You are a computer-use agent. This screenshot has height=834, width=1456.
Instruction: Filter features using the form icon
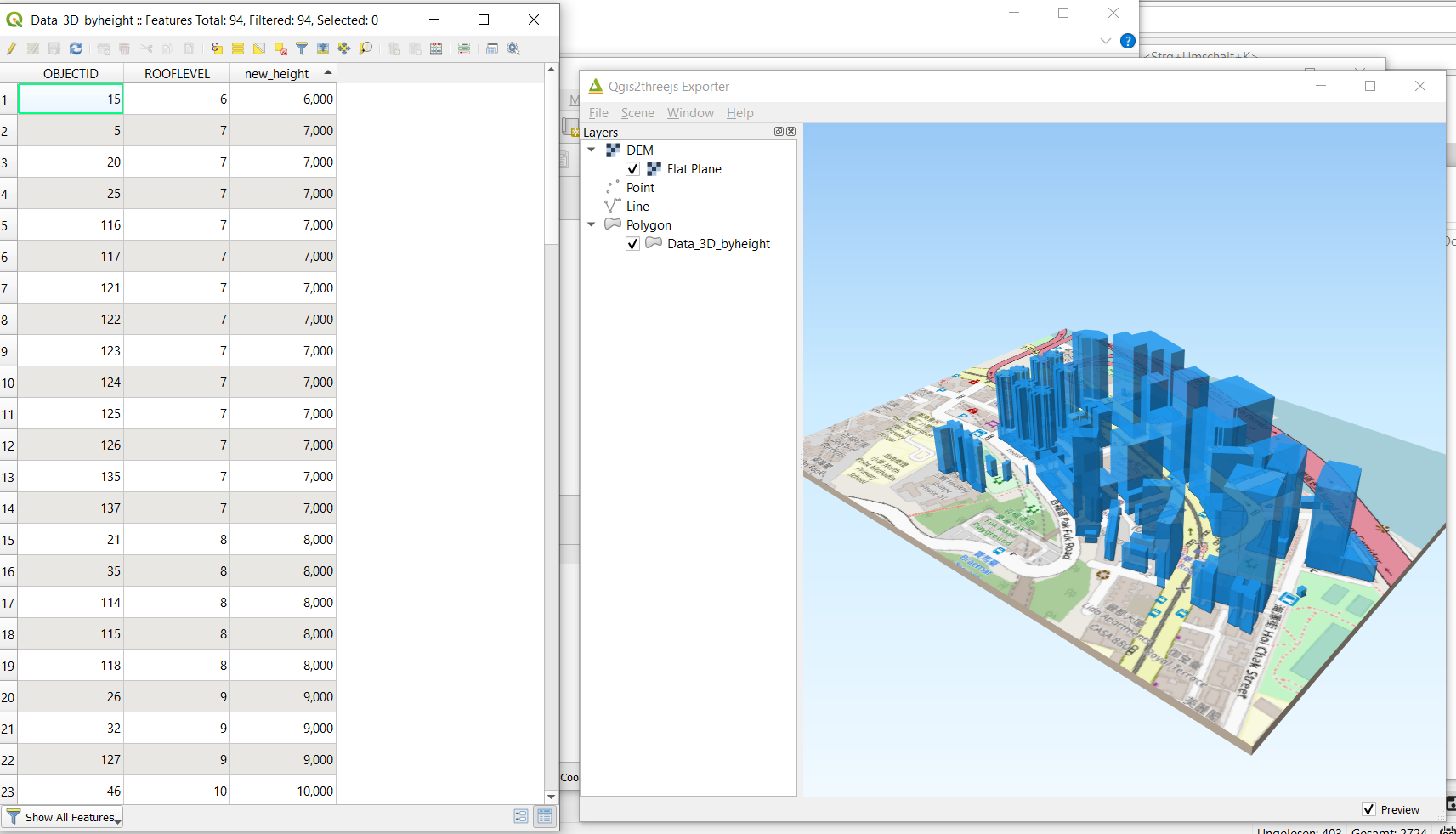(x=301, y=48)
